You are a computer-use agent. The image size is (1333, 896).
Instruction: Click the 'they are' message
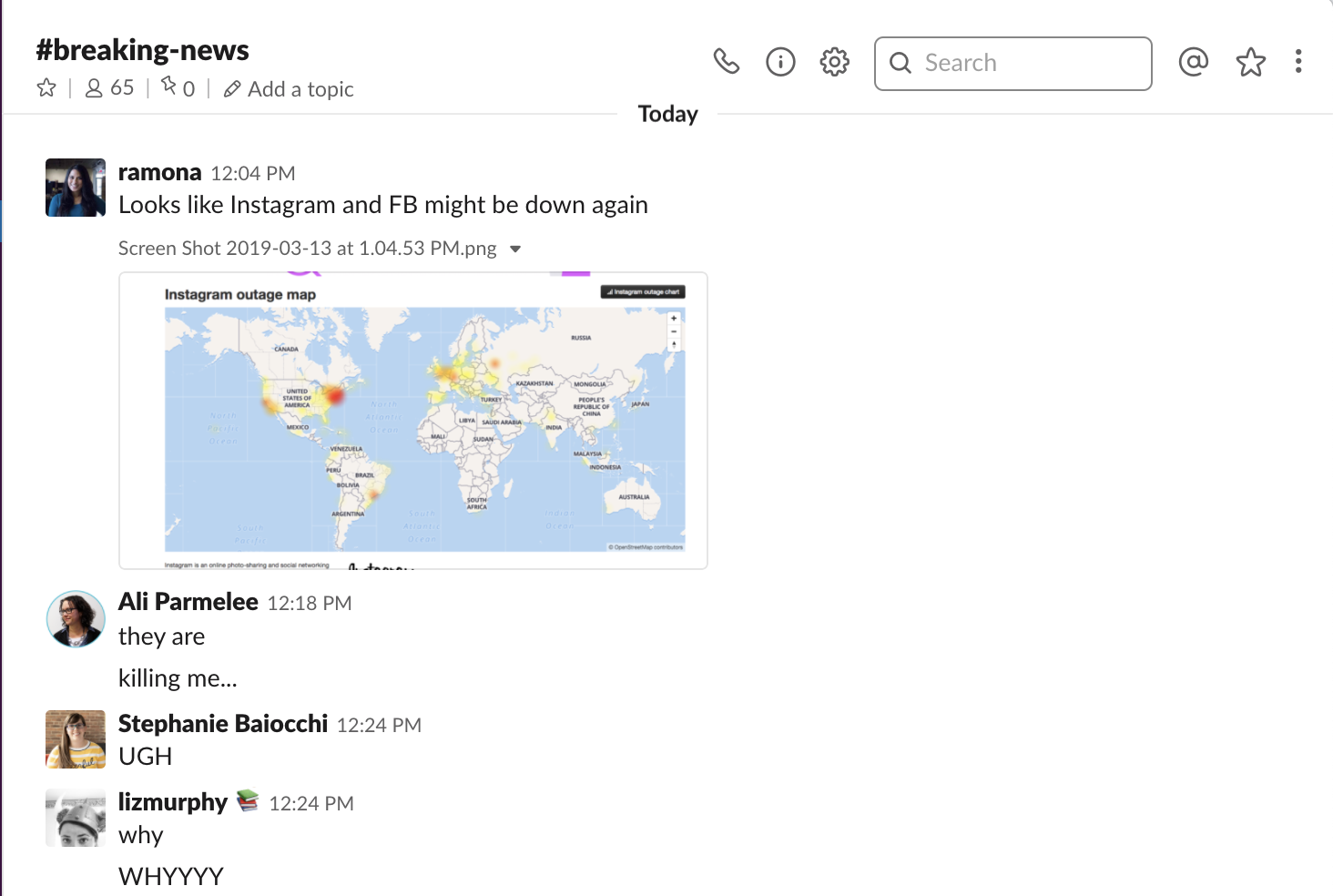click(161, 636)
